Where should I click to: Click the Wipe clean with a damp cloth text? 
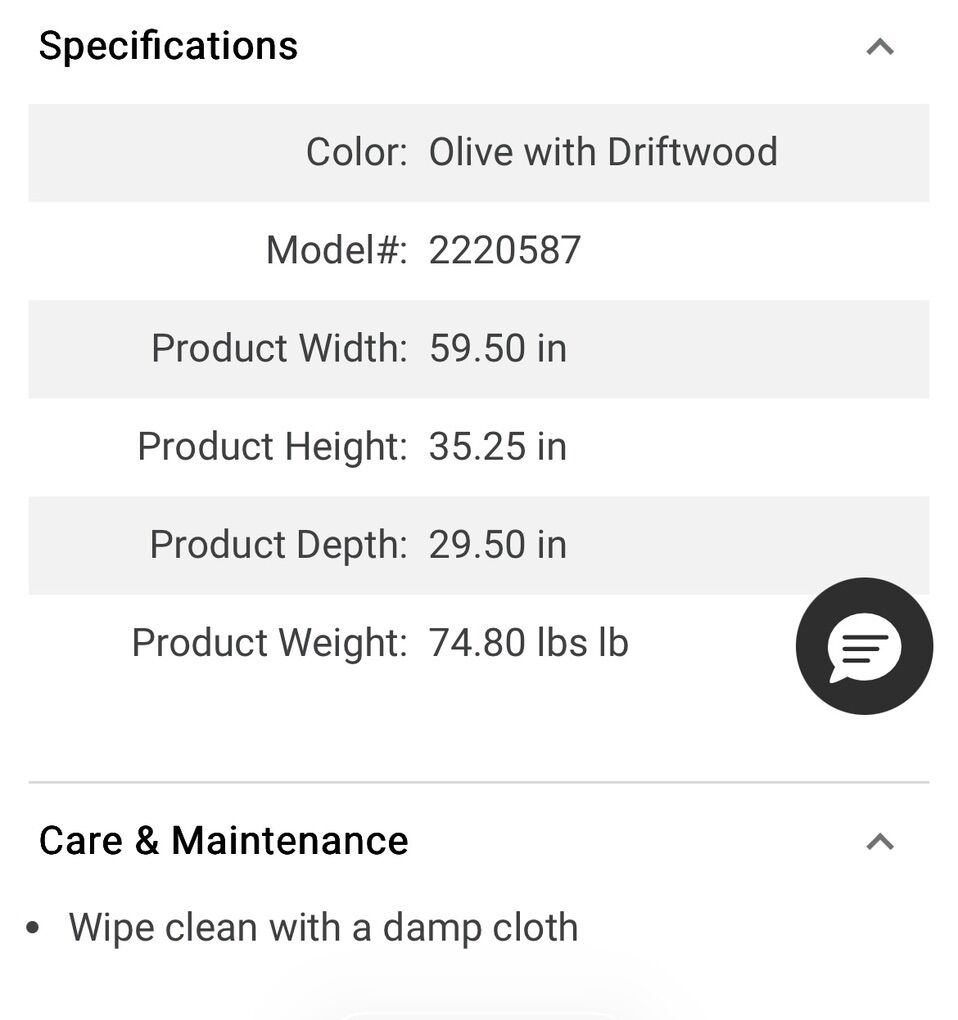point(323,928)
